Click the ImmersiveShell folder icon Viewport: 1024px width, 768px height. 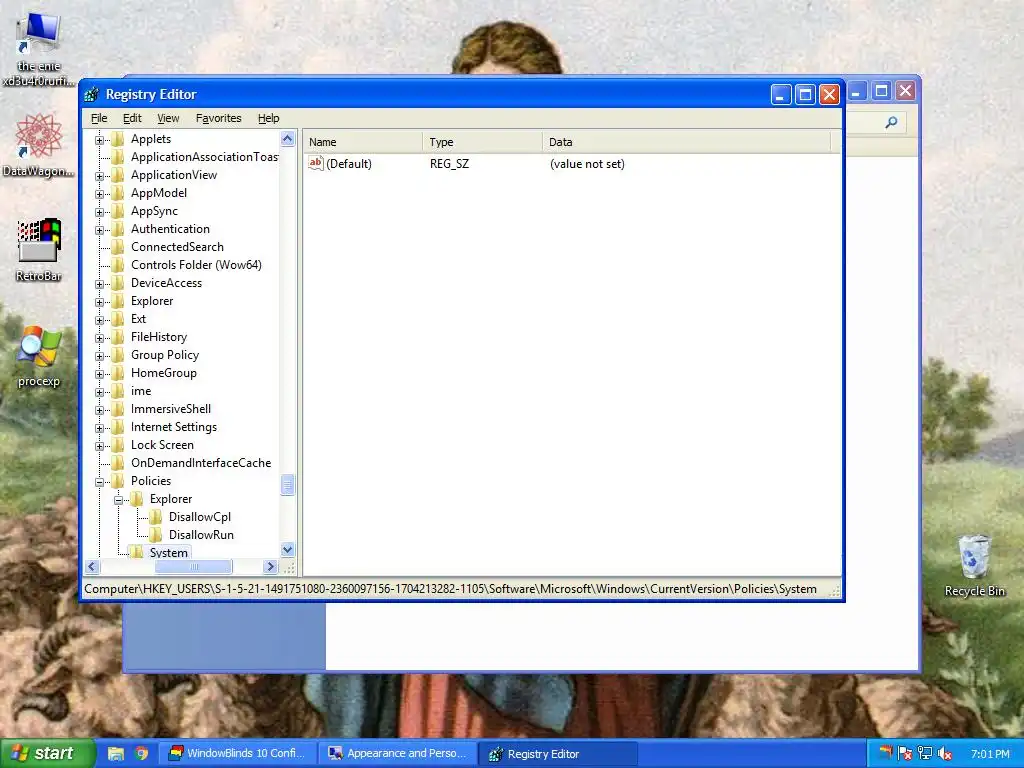tap(118, 409)
